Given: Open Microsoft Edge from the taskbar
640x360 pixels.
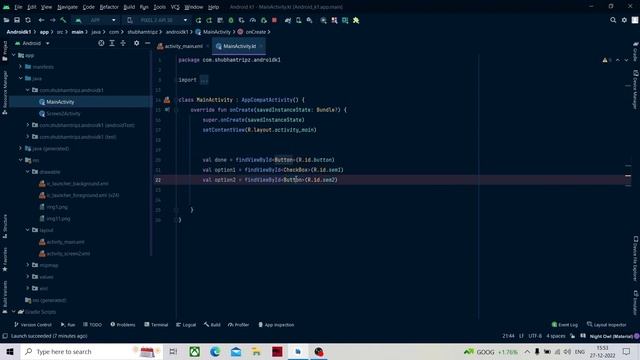Looking at the screenshot, I should [215, 351].
